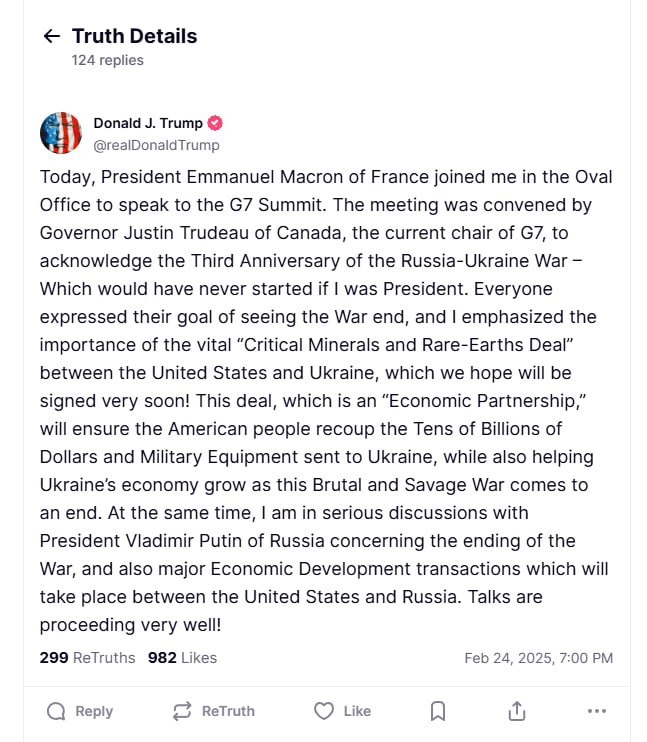
Task: Click the verified badge icon
Action: (215, 124)
